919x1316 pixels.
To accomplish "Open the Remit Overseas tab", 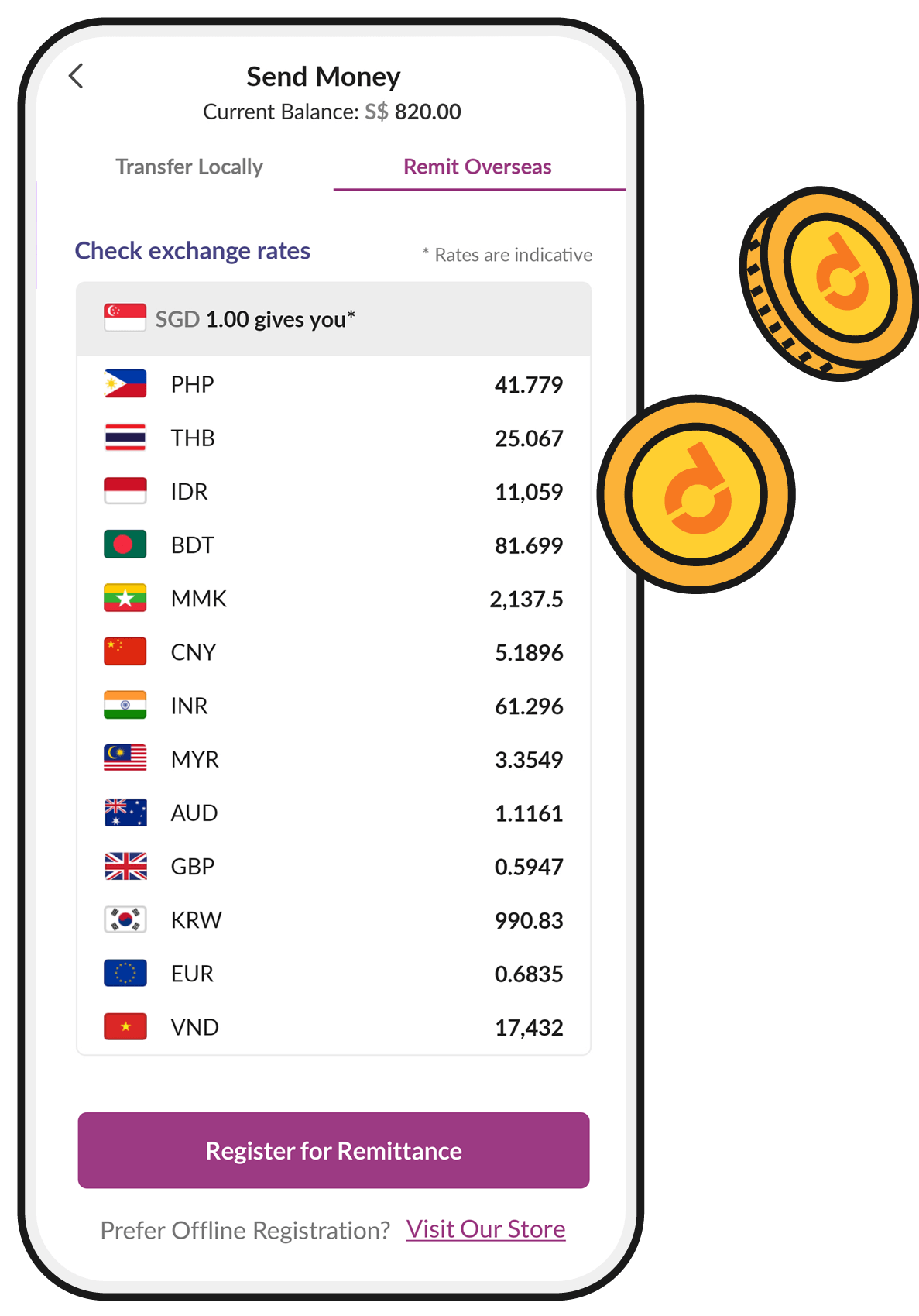I will click(x=478, y=167).
